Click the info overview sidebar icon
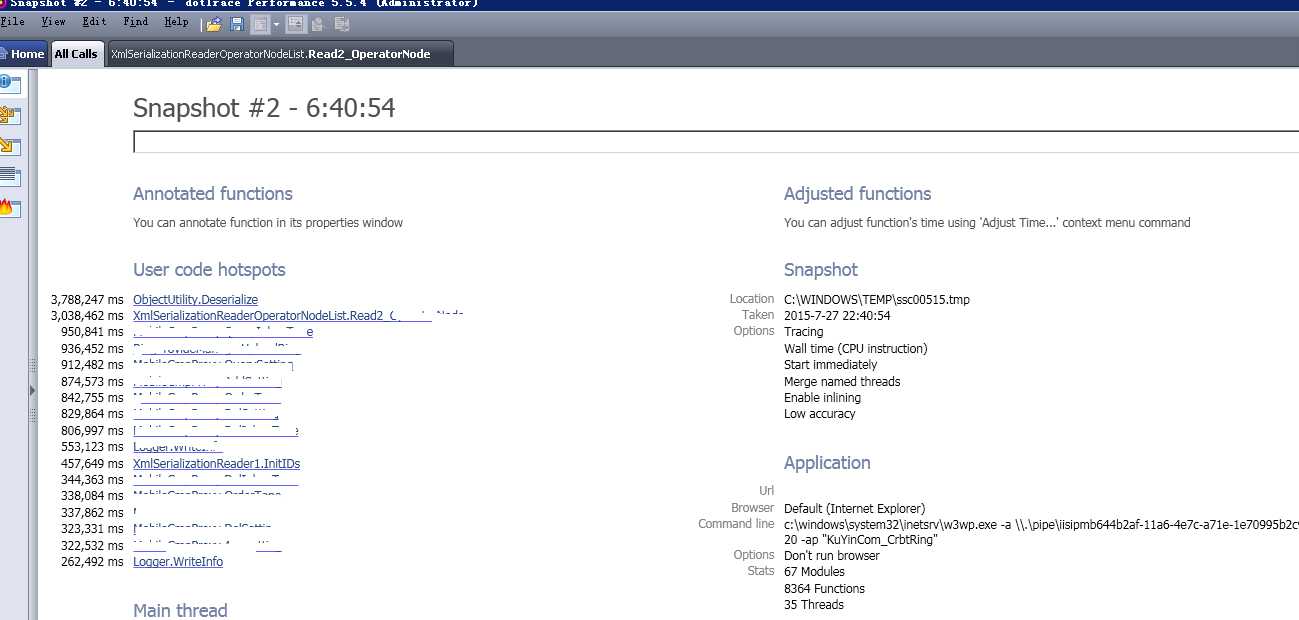This screenshot has height=620, width=1299. (x=9, y=84)
